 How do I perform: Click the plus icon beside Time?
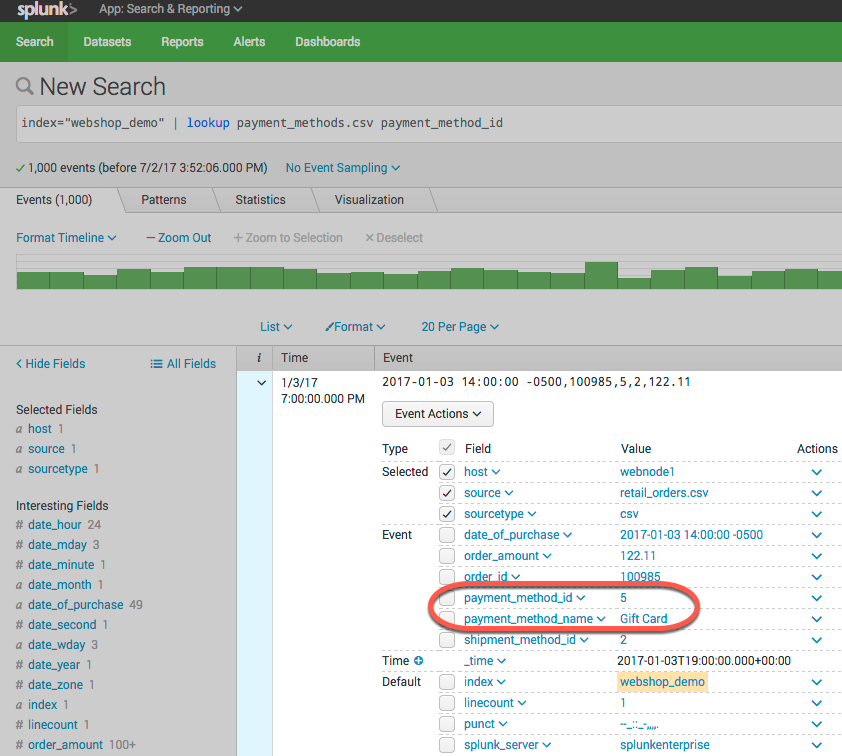tap(418, 661)
